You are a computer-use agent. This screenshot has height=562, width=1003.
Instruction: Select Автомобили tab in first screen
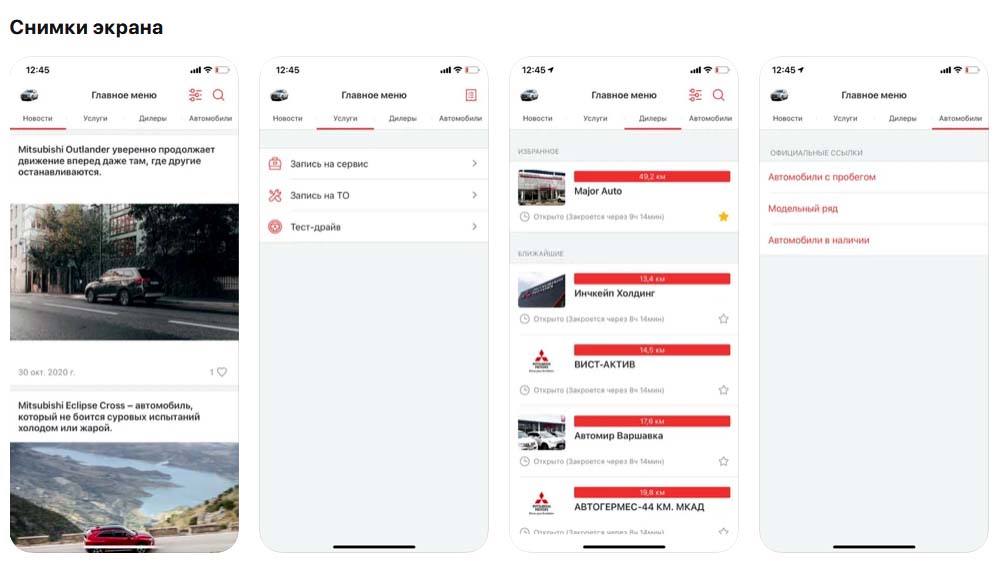click(210, 118)
